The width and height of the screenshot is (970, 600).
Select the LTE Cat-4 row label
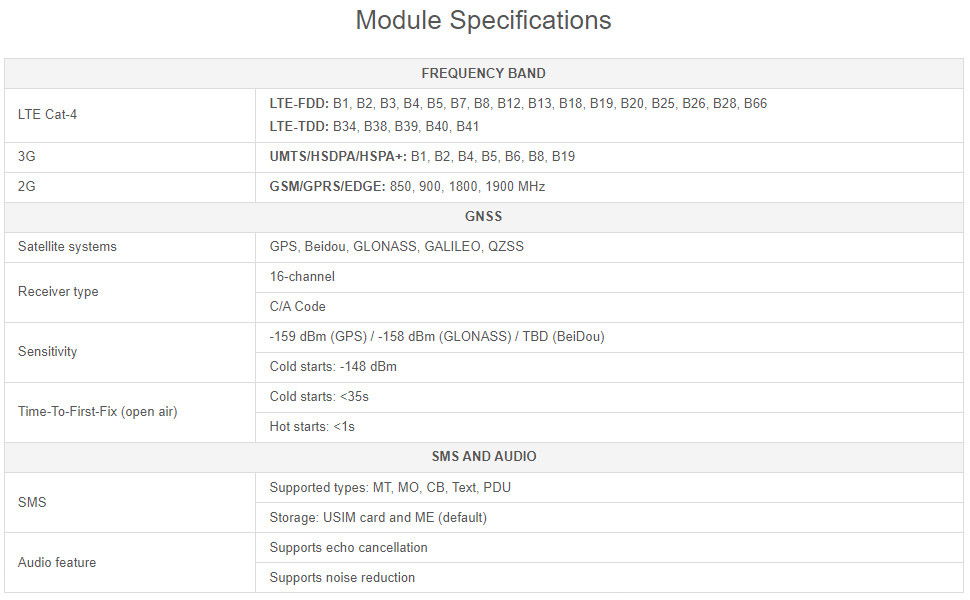pyautogui.click(x=47, y=114)
